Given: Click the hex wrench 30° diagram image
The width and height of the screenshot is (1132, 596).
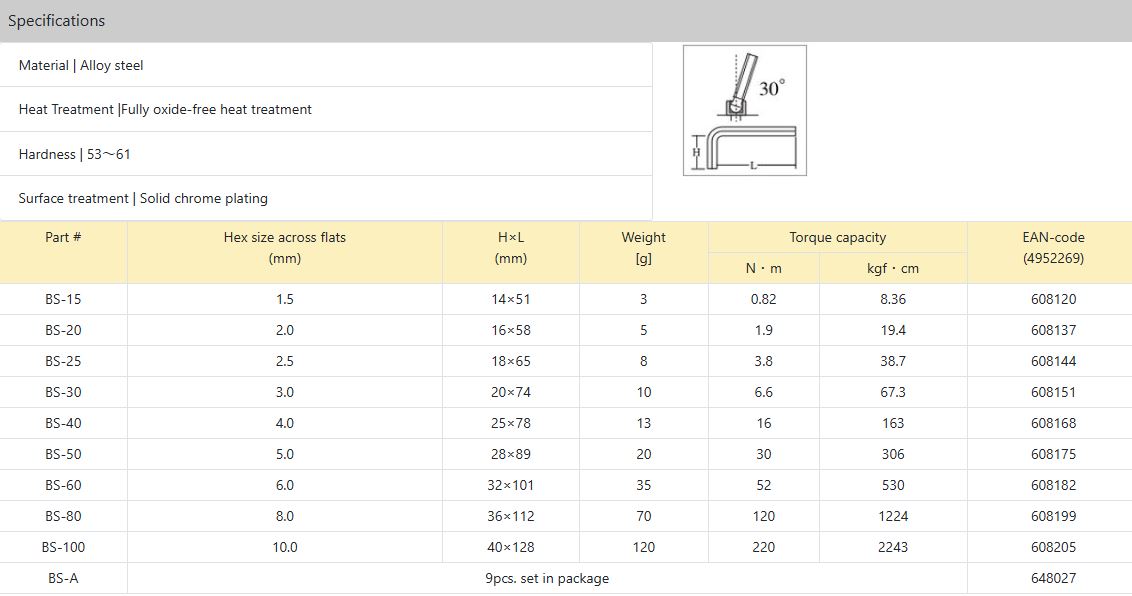Looking at the screenshot, I should coord(744,110).
